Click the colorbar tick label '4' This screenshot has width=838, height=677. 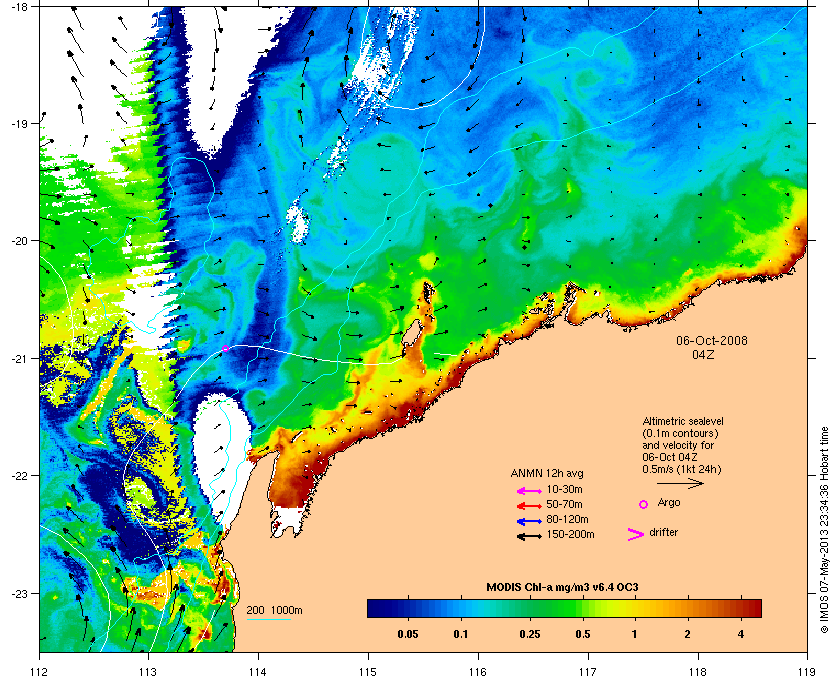click(x=740, y=634)
